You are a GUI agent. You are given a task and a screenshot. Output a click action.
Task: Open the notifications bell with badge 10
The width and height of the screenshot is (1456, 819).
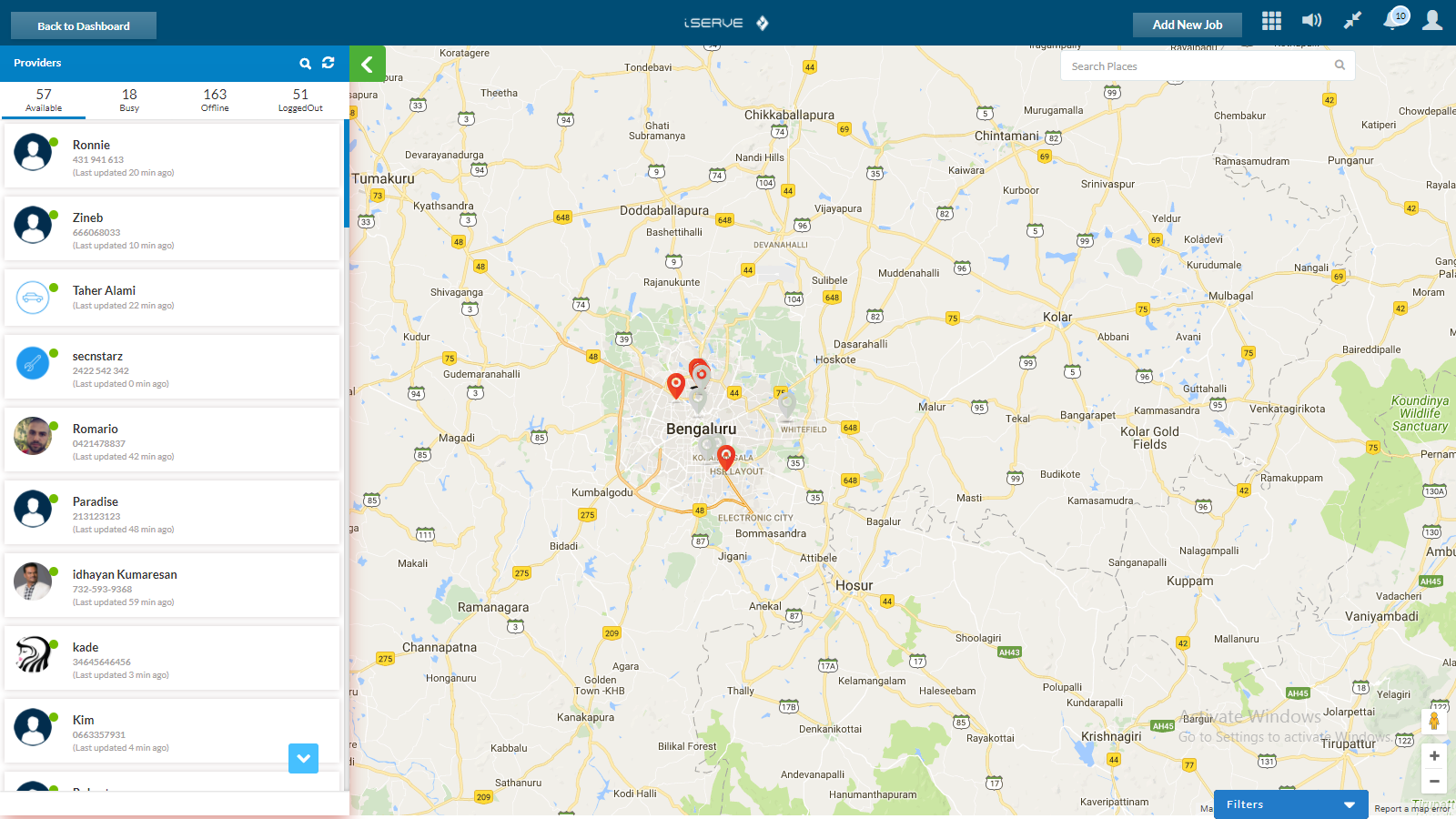click(1395, 19)
